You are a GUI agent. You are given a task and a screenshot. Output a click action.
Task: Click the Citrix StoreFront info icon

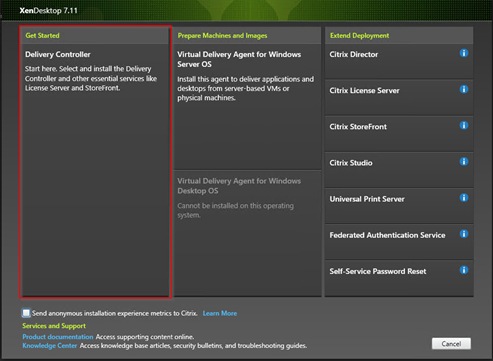(464, 125)
